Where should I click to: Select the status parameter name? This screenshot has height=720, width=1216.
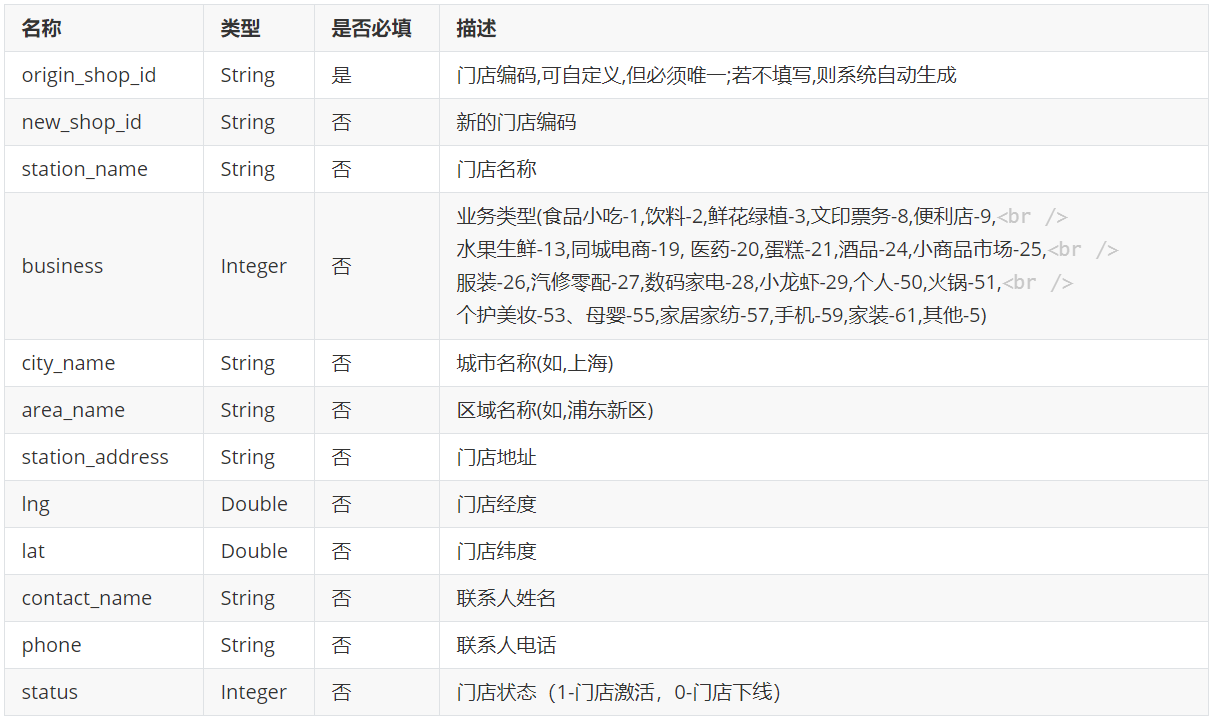tap(50, 692)
